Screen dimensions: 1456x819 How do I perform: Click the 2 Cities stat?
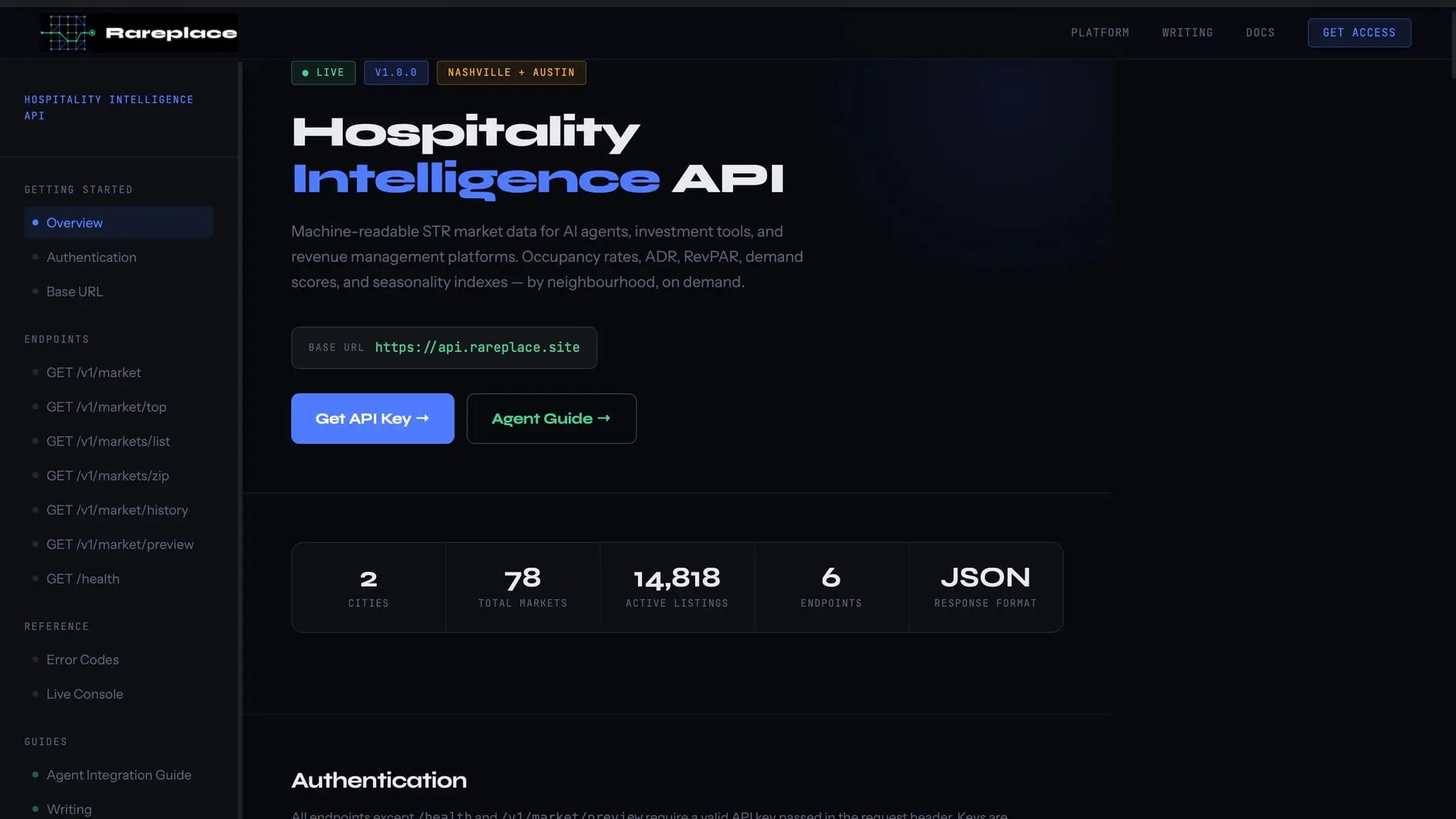368,588
